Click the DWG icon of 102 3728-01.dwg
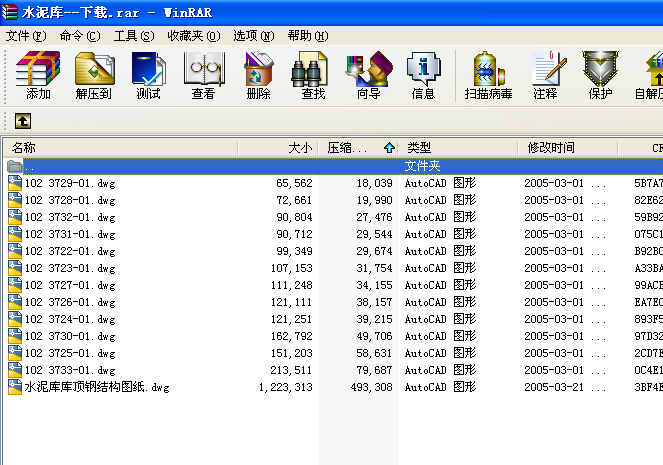 point(14,200)
